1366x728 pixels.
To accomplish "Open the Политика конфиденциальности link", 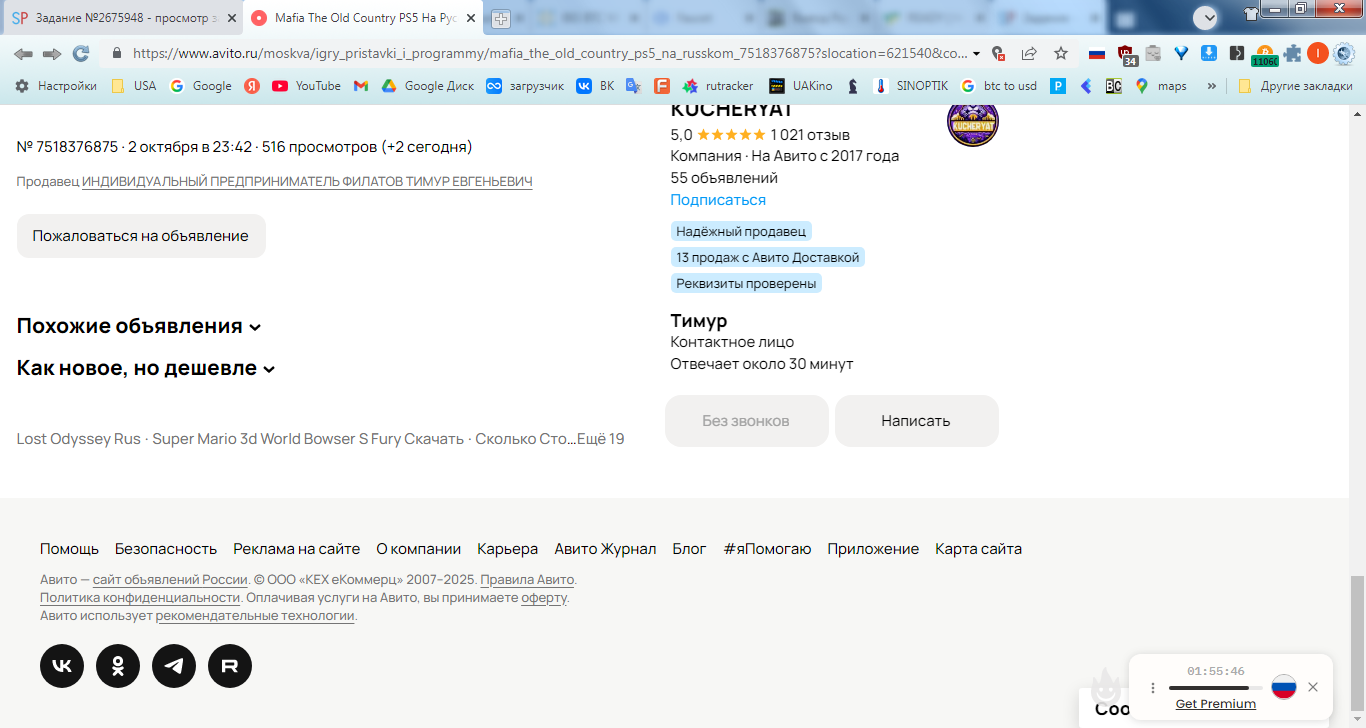I will (140, 598).
